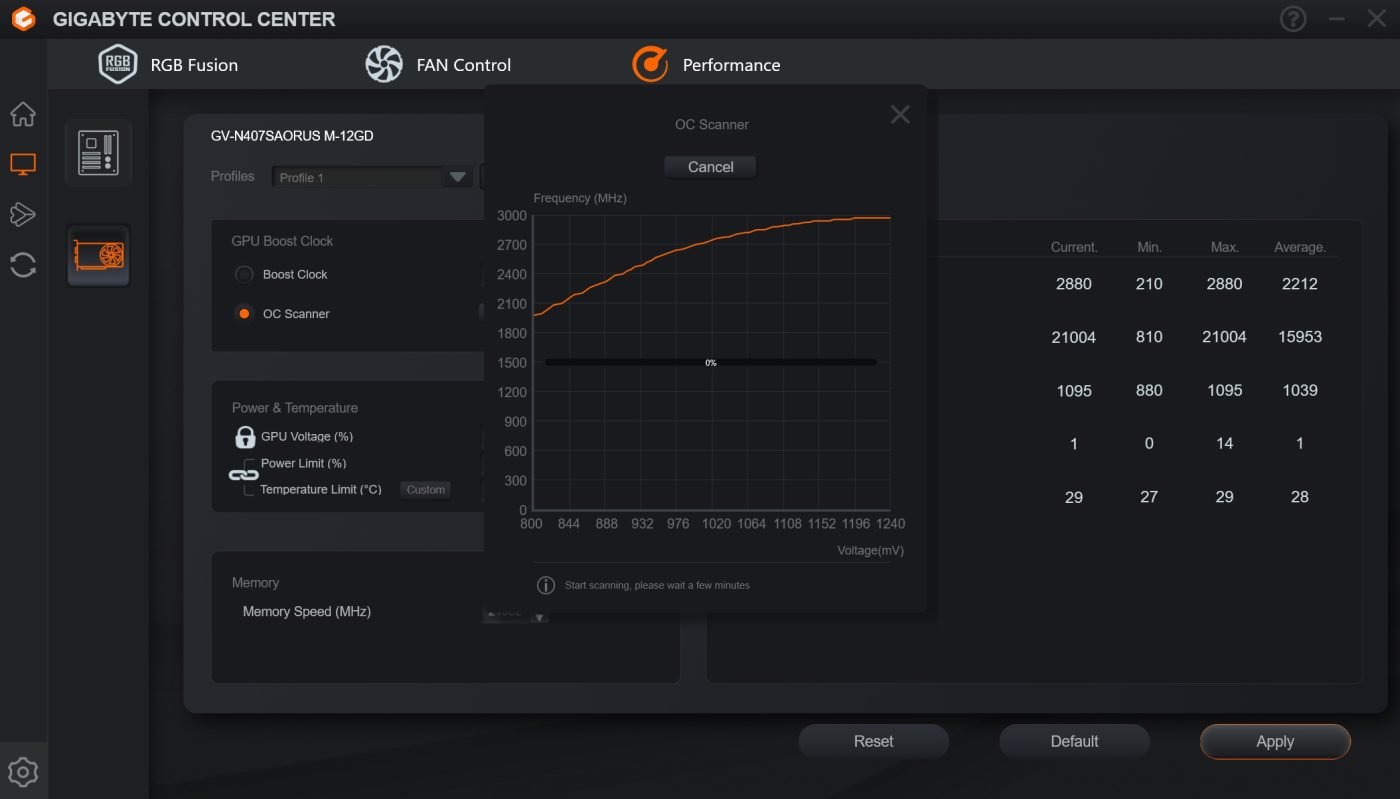Screen dimensions: 1400x799
Task: Click the Max. column header
Action: click(x=1225, y=247)
